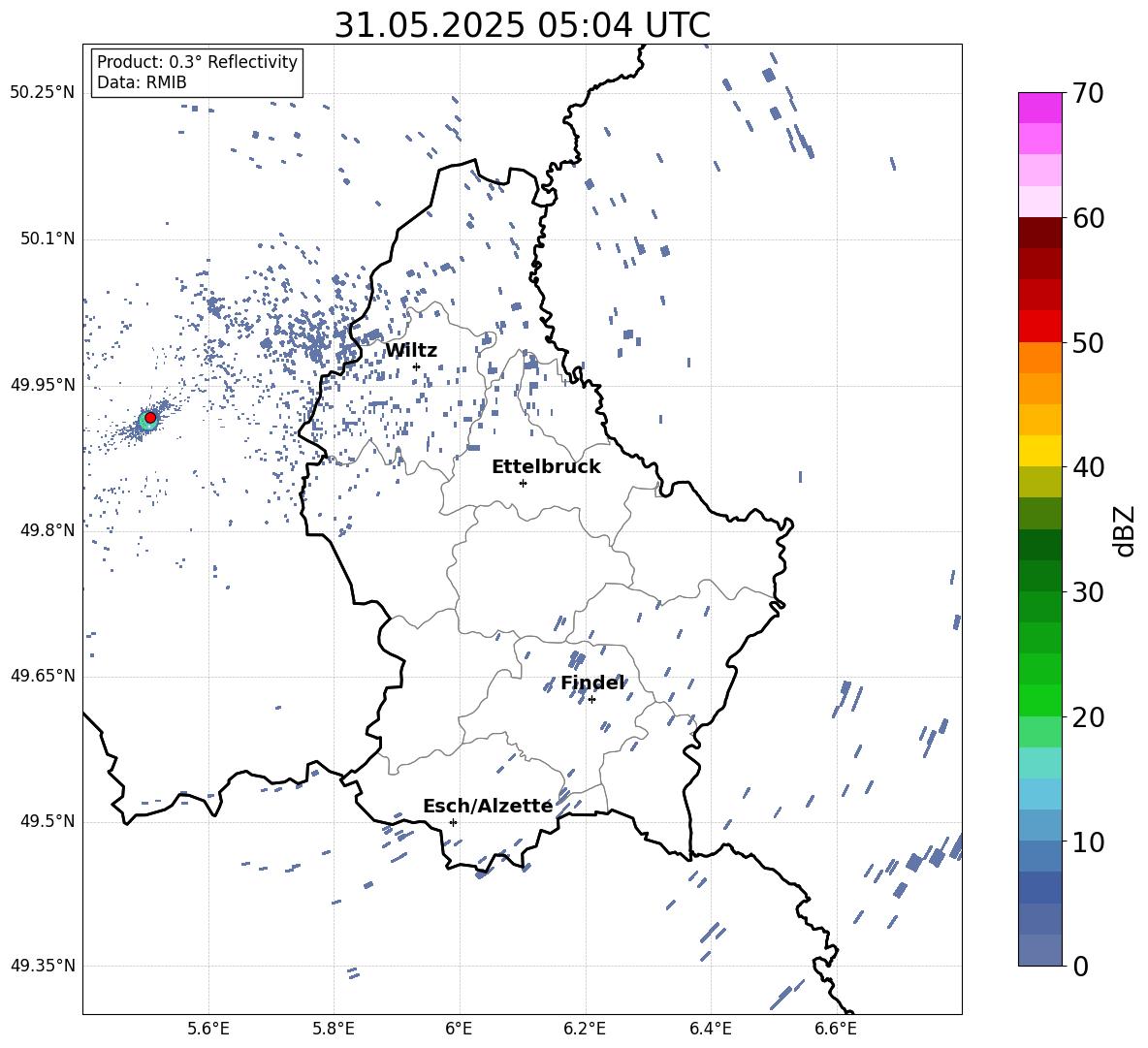Click the Wiltz city label
Screen dimensions: 1148x1048
pos(411,351)
